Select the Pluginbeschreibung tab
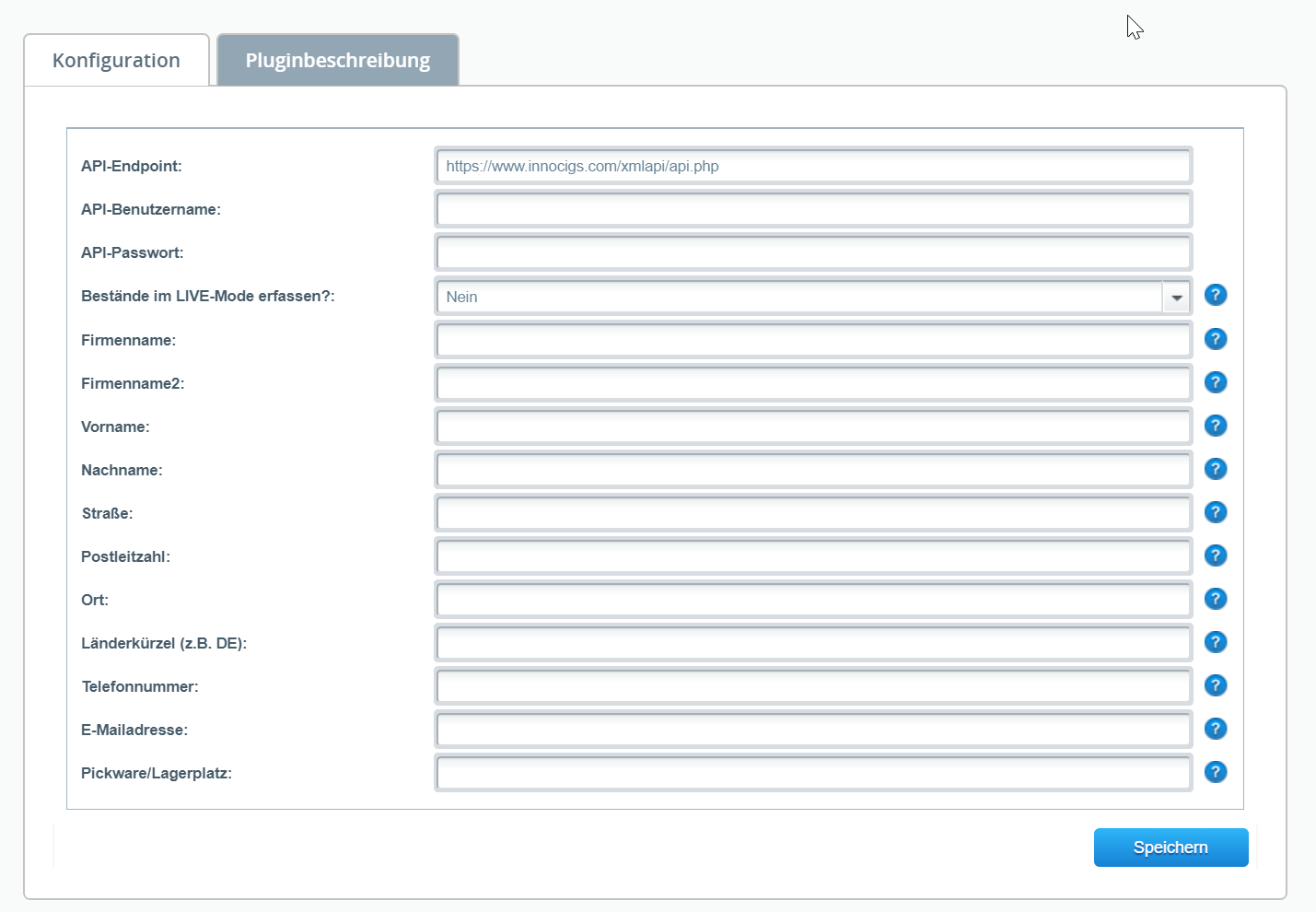The width and height of the screenshot is (1316, 912). coord(338,60)
